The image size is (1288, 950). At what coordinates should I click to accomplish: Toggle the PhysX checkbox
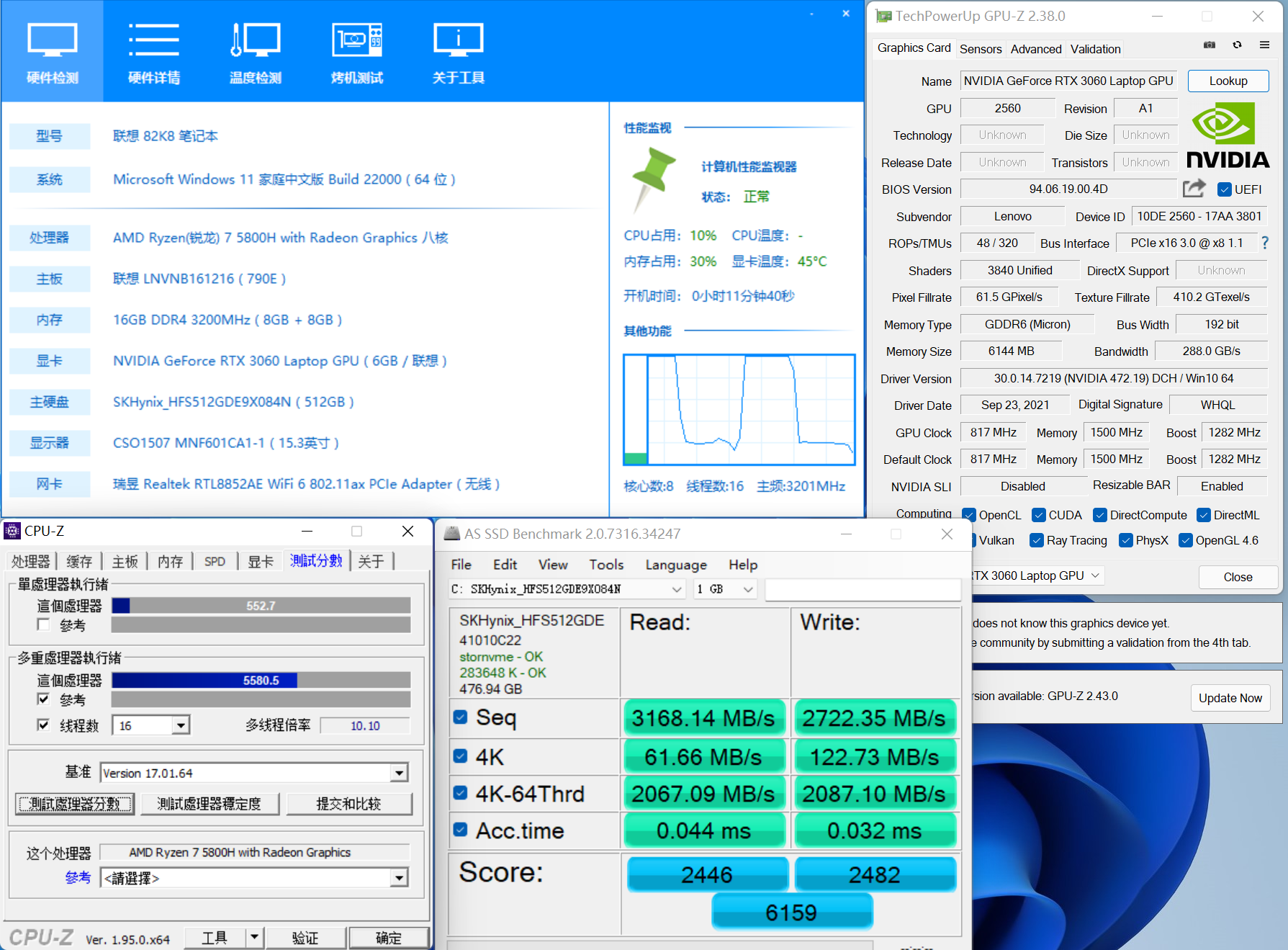[1126, 540]
